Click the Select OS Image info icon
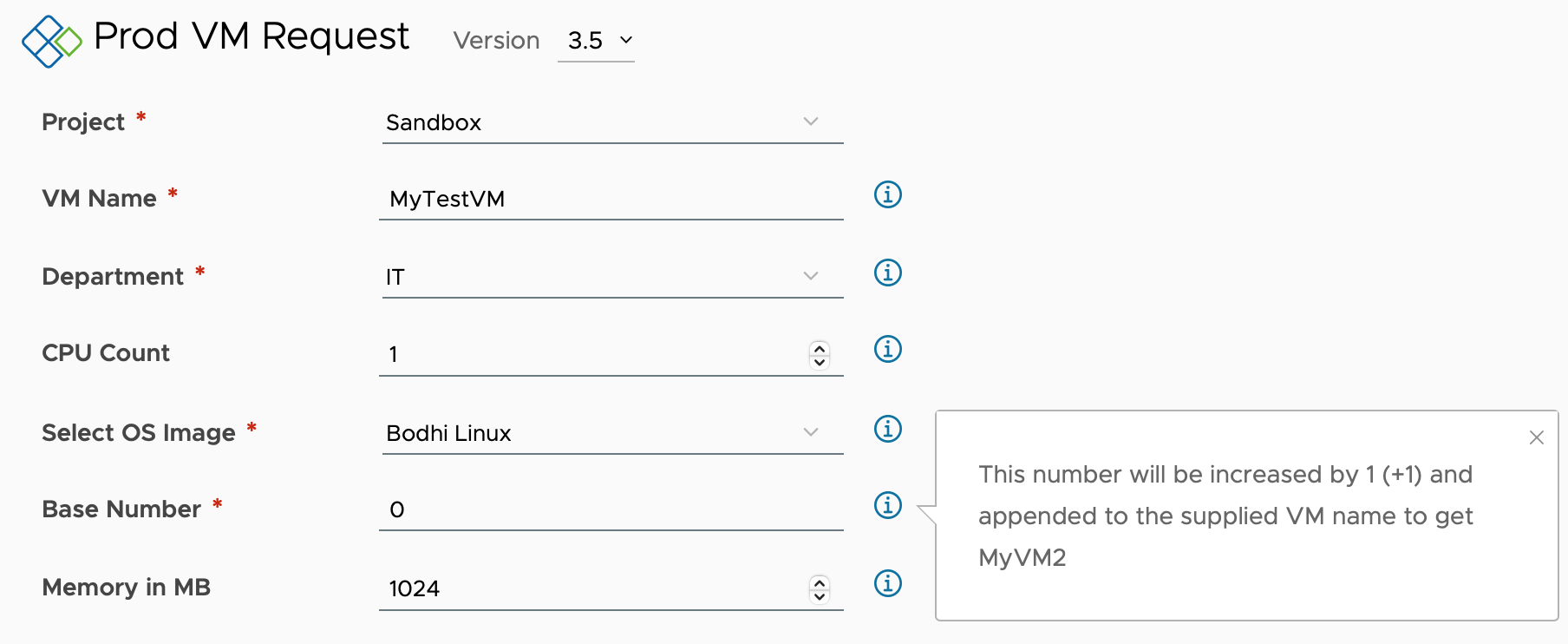The width and height of the screenshot is (1568, 644). point(887,429)
